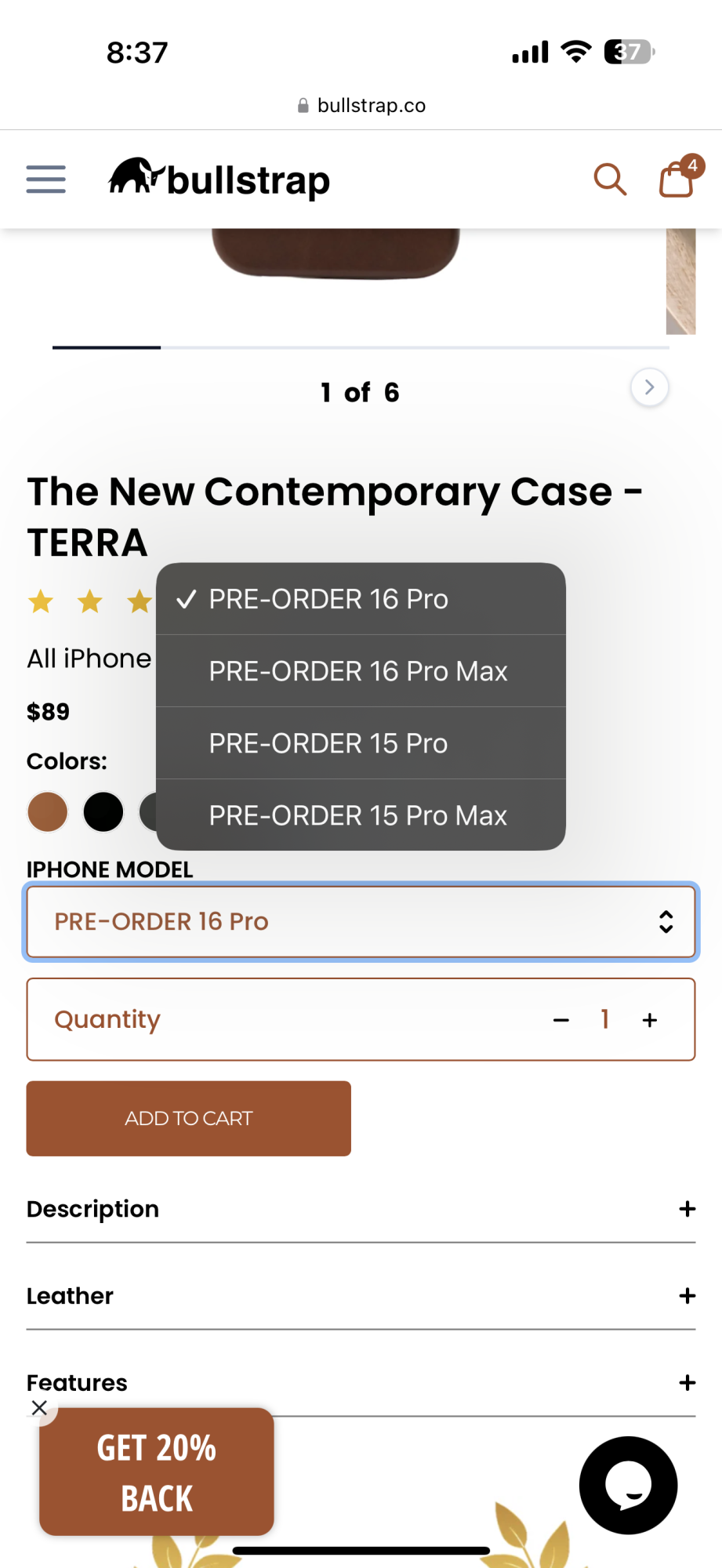This screenshot has width=722, height=1568.
Task: Open the chat bubble widget
Action: [x=628, y=1485]
